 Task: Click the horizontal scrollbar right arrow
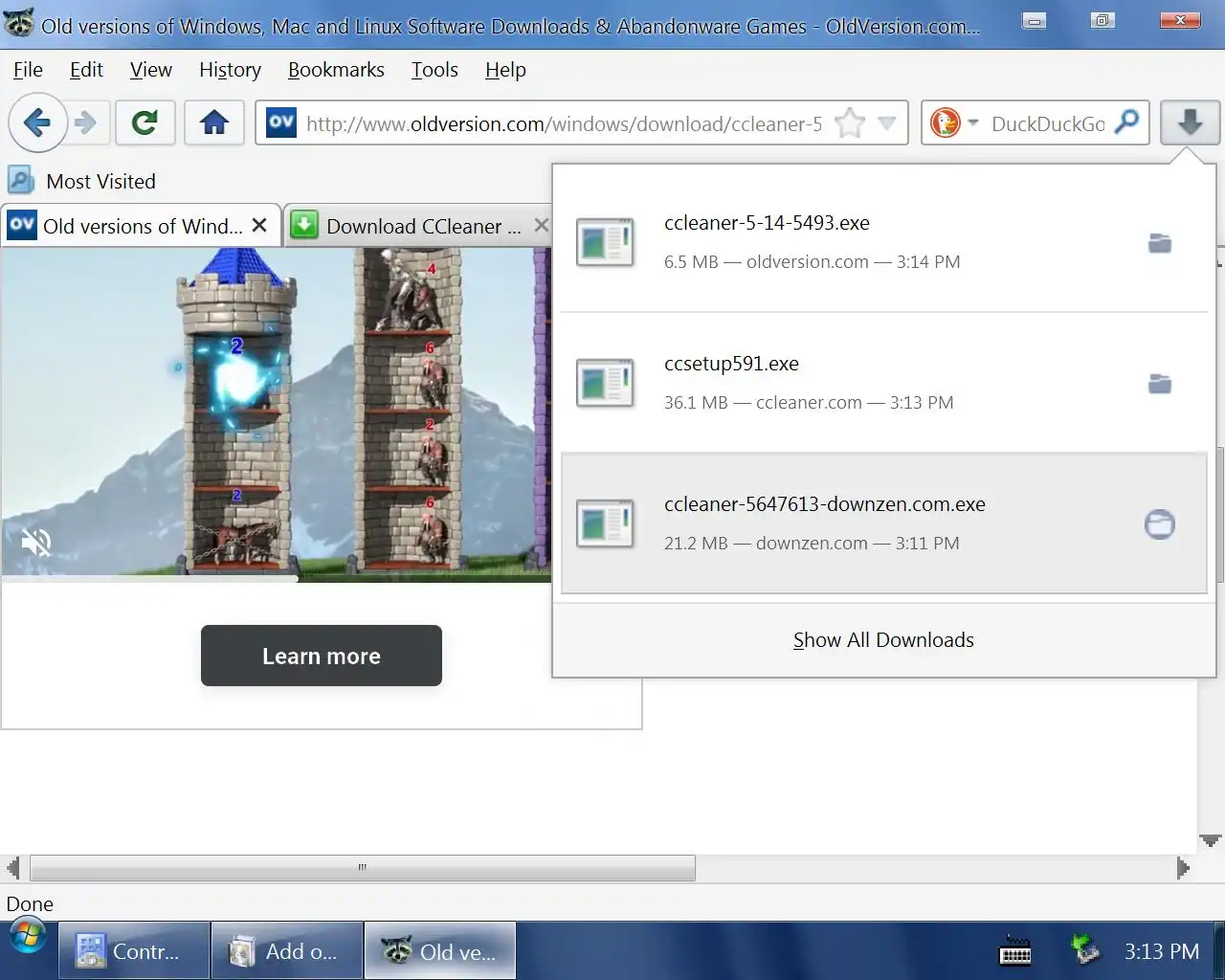pos(1183,868)
